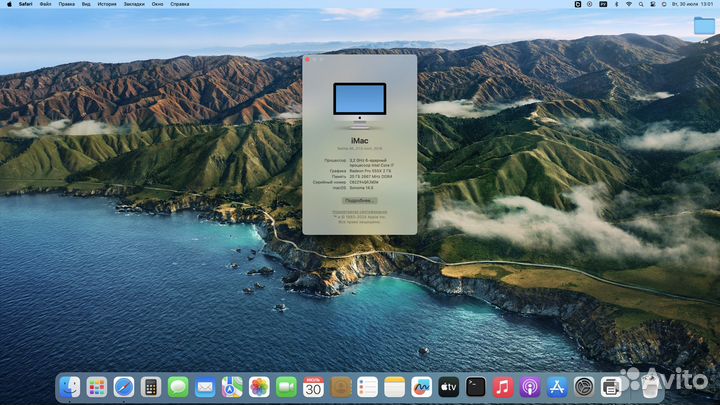Image resolution: width=720 pixels, height=405 pixels.
Task: Open the regulatory certification link in About window
Action: pos(360,212)
